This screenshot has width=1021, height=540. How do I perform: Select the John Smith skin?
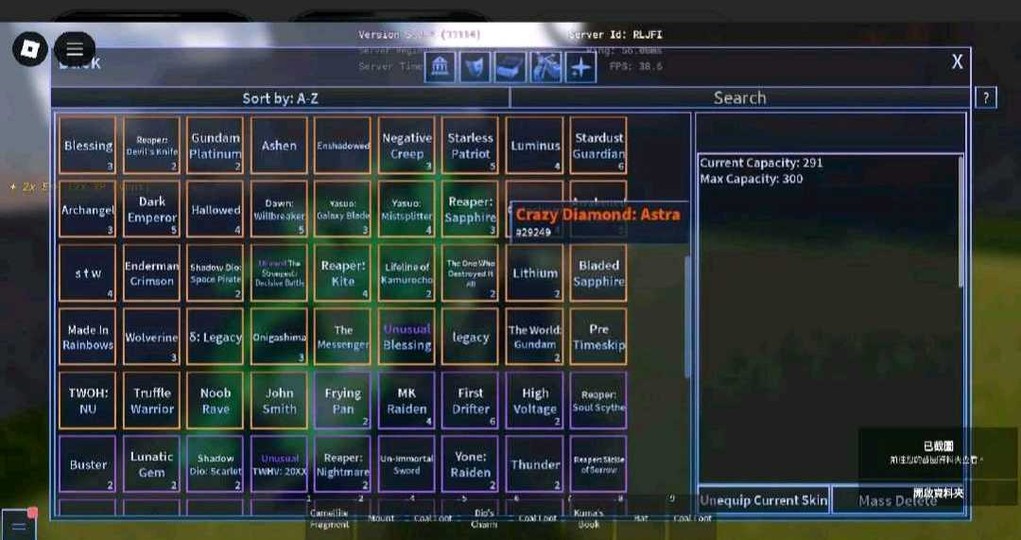coord(279,401)
